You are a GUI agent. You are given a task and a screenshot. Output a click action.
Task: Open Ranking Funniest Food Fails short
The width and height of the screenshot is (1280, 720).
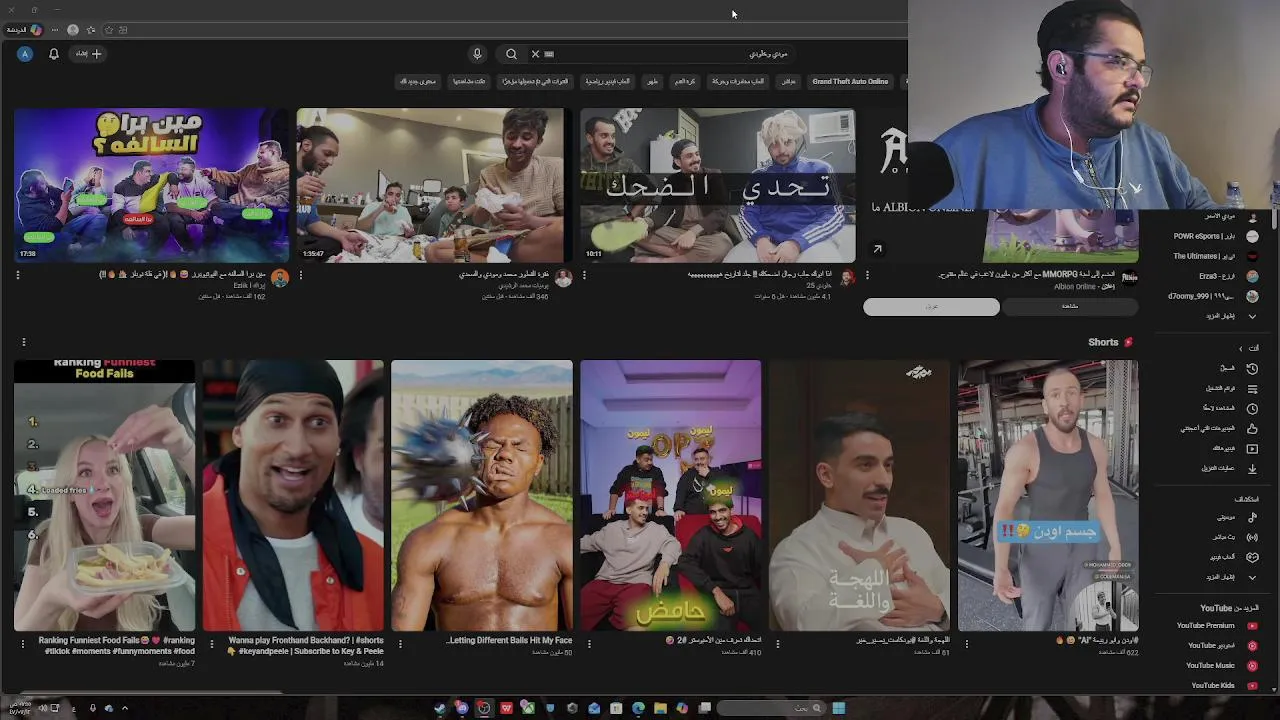104,495
